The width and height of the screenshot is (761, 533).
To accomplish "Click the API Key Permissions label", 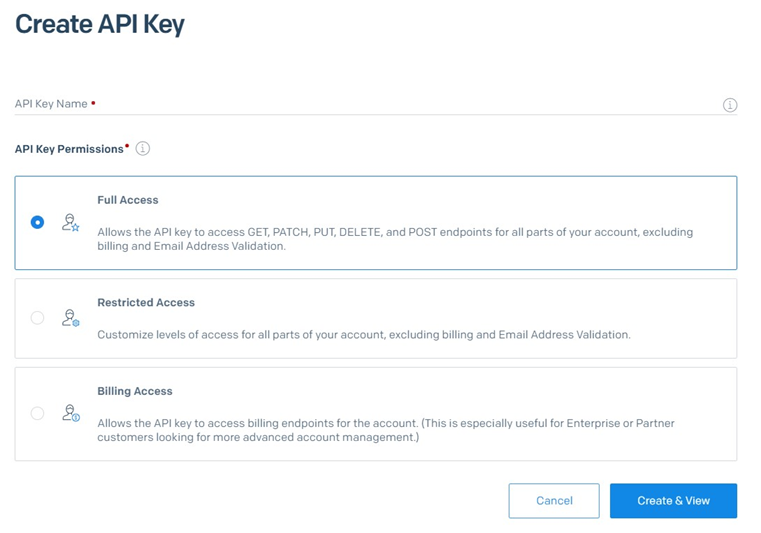I will (x=69, y=149).
